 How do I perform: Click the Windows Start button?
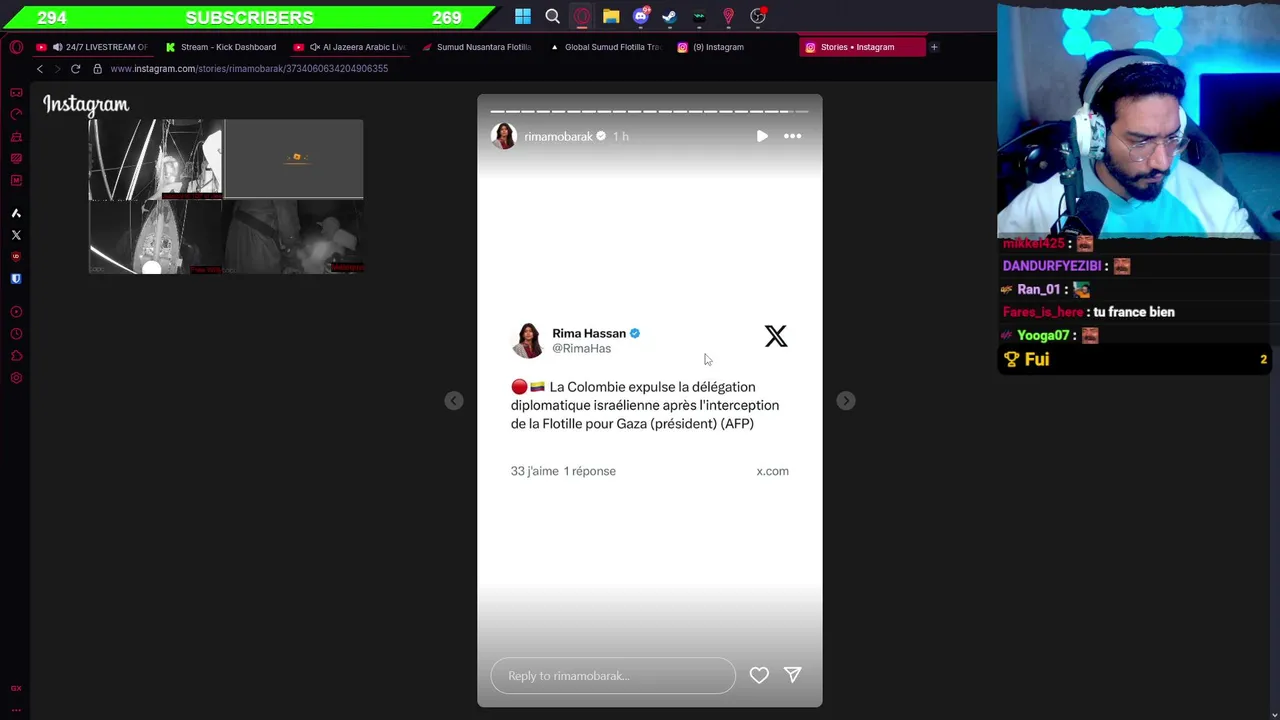click(523, 16)
